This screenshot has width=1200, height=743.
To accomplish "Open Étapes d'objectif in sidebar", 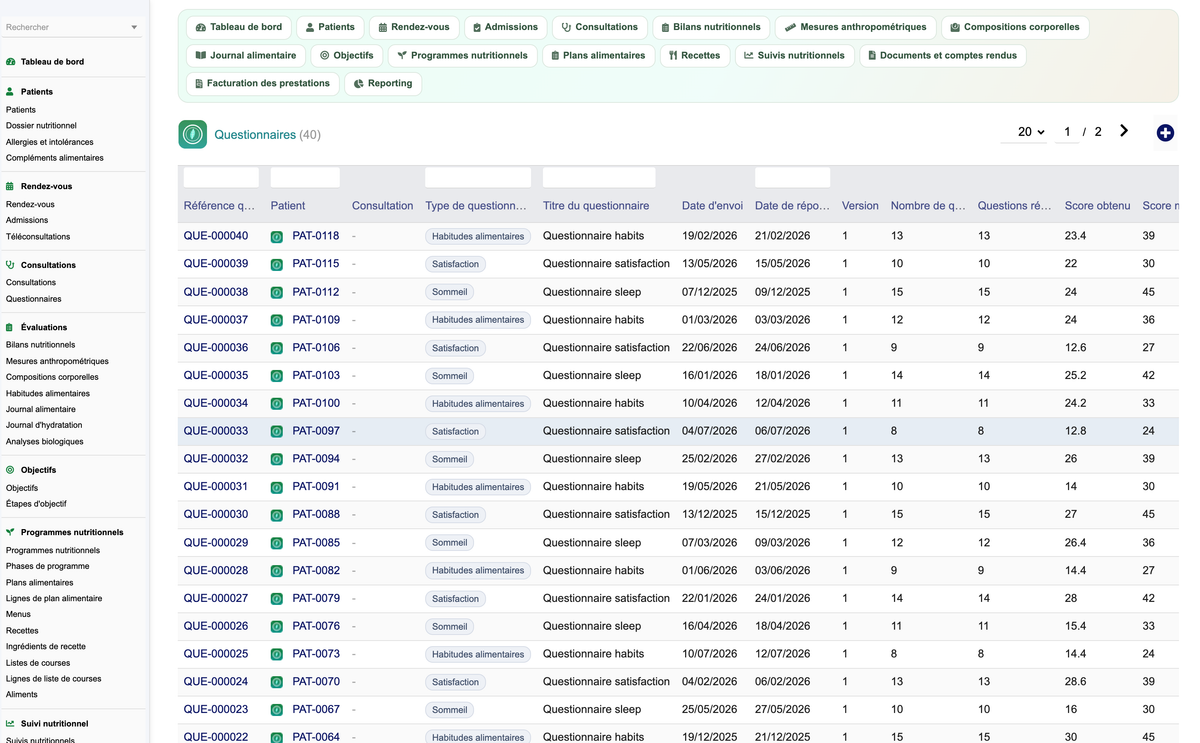I will [36, 504].
